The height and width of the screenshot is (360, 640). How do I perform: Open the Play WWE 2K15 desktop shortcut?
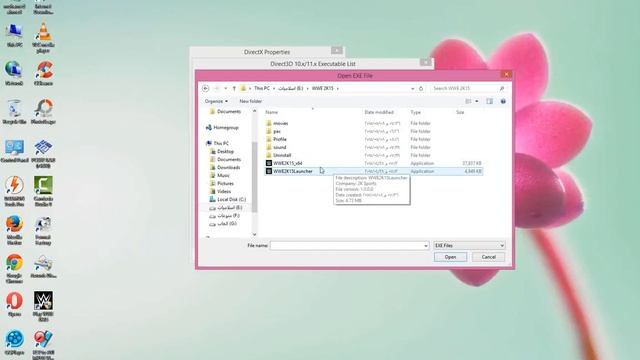[43, 307]
